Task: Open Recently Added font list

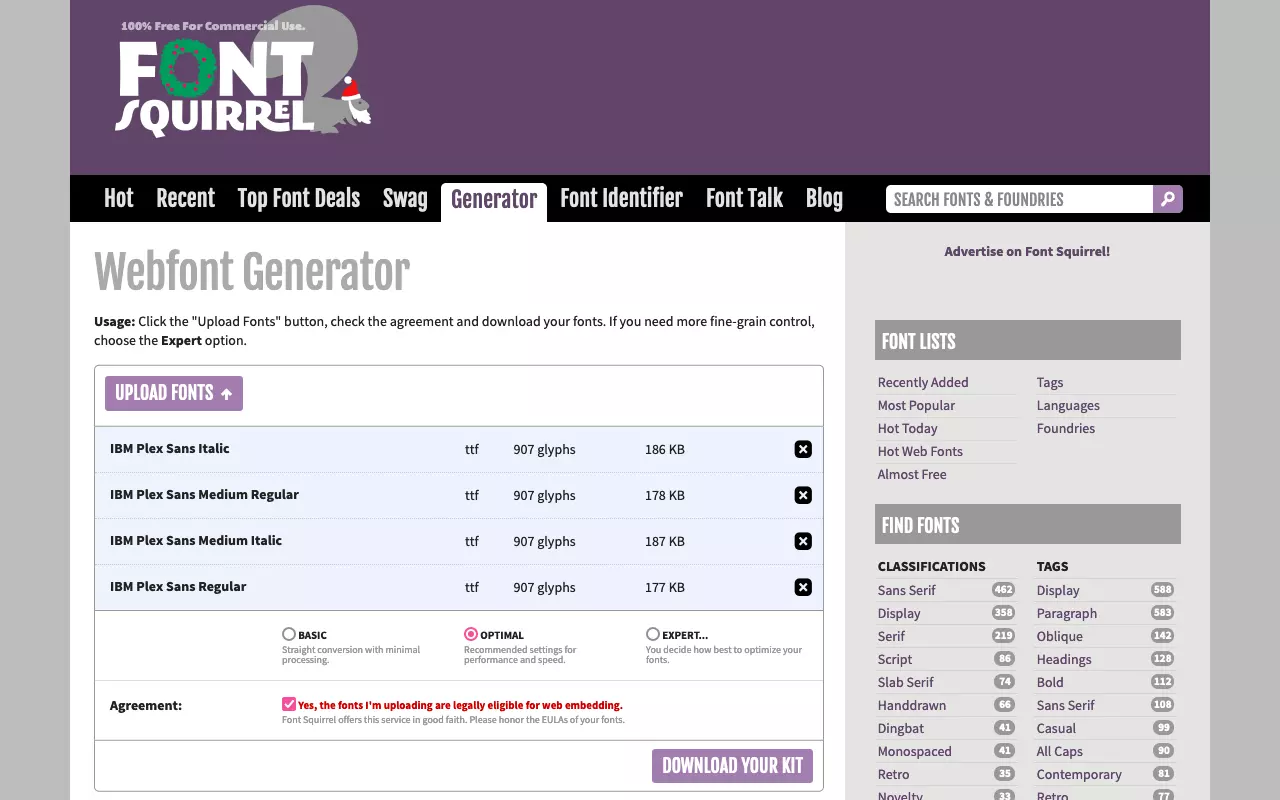Action: [923, 382]
